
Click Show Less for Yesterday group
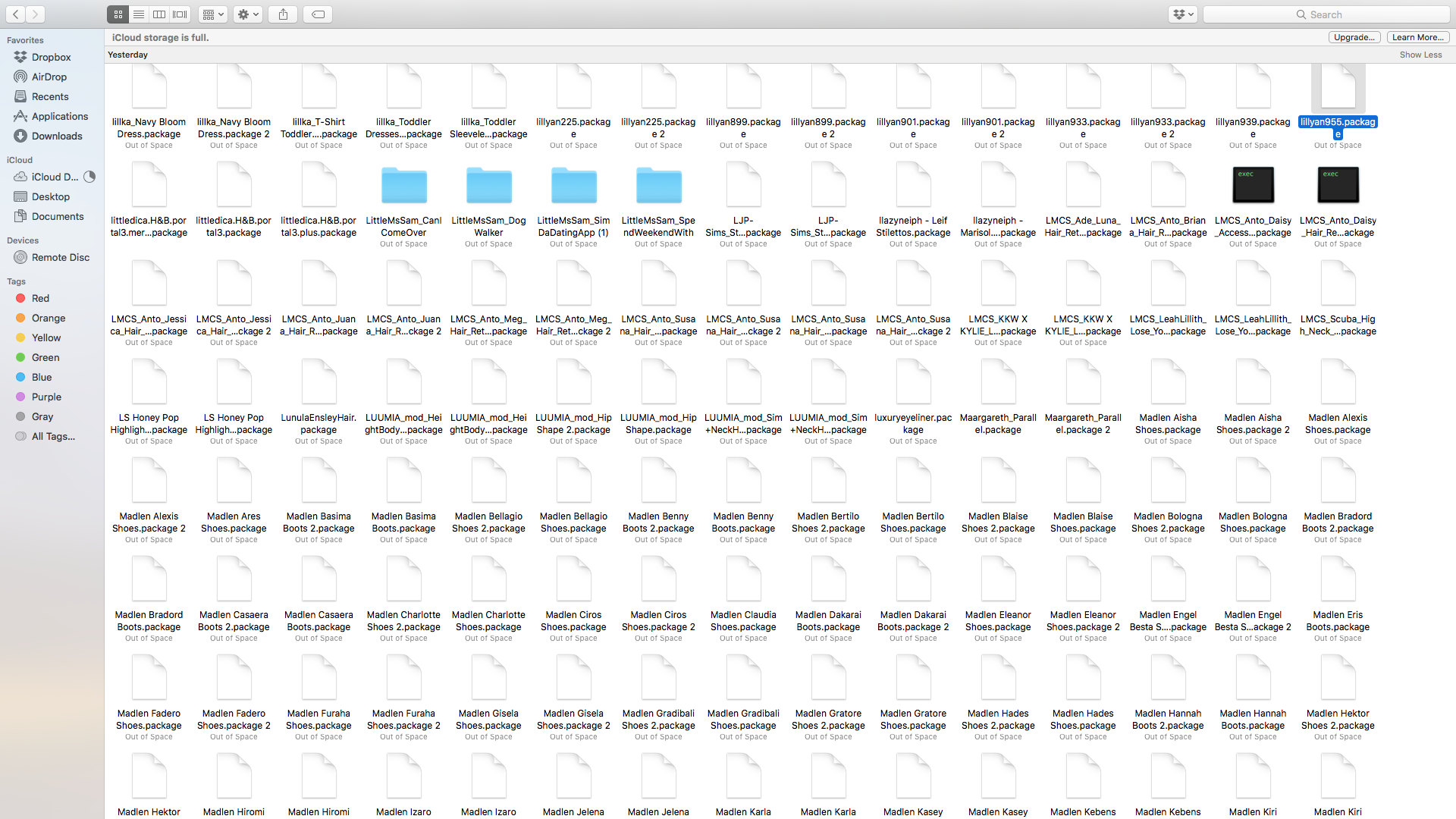pyautogui.click(x=1420, y=55)
